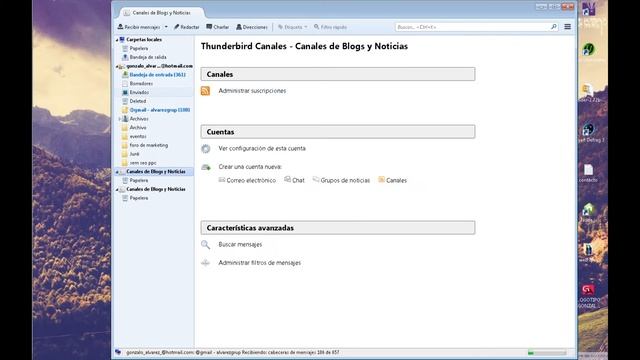Open Administrar suscripciones
This screenshot has height=360, width=640.
pos(252,91)
